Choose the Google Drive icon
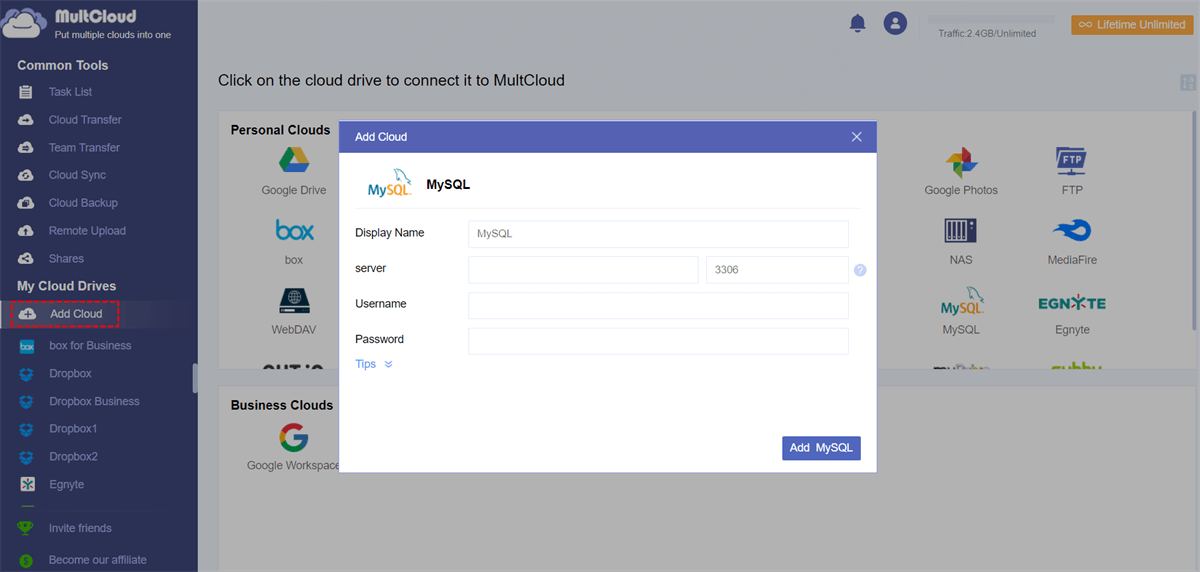This screenshot has height=572, width=1200. (294, 162)
